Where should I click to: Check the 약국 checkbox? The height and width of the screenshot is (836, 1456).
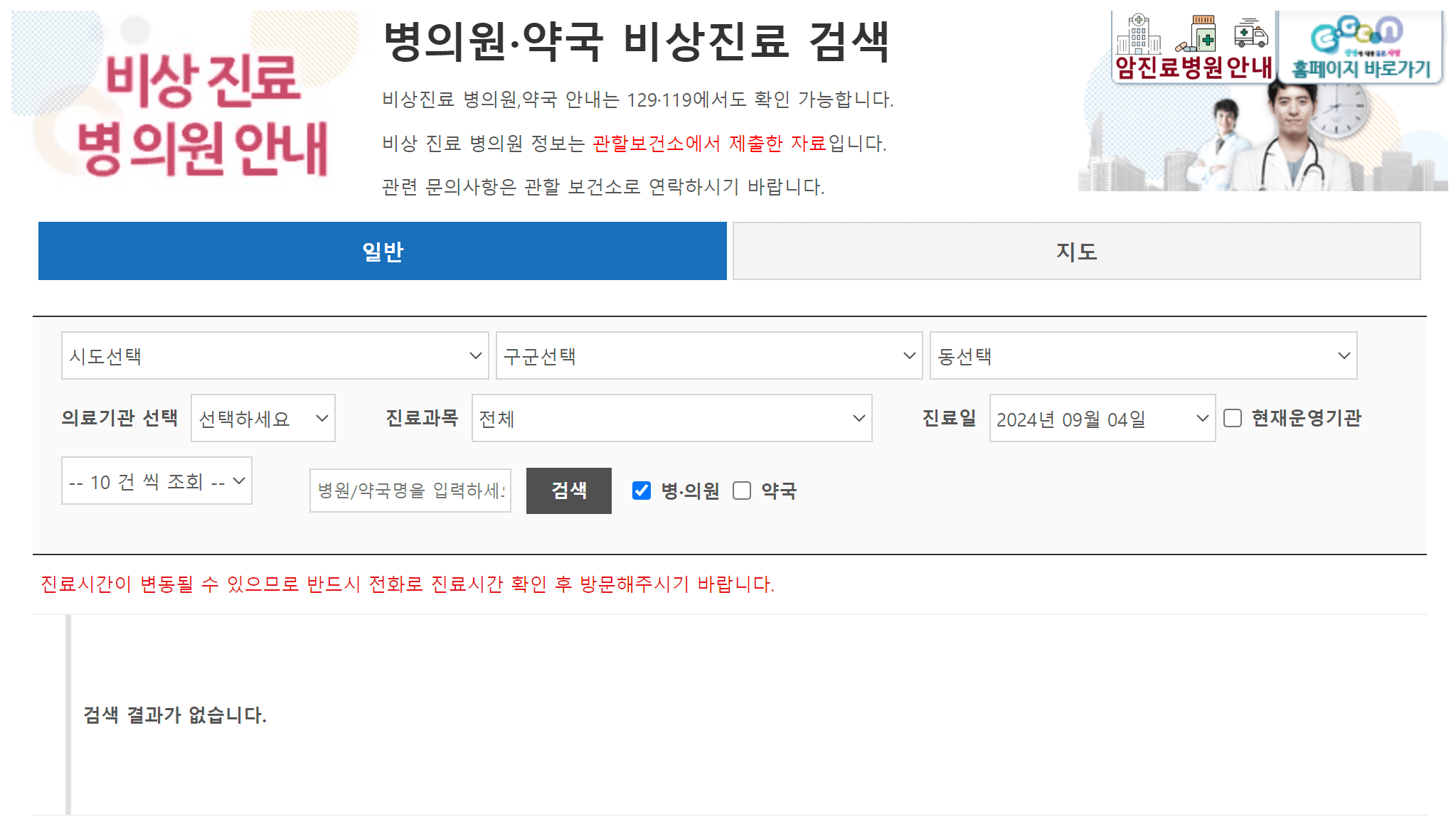[742, 491]
